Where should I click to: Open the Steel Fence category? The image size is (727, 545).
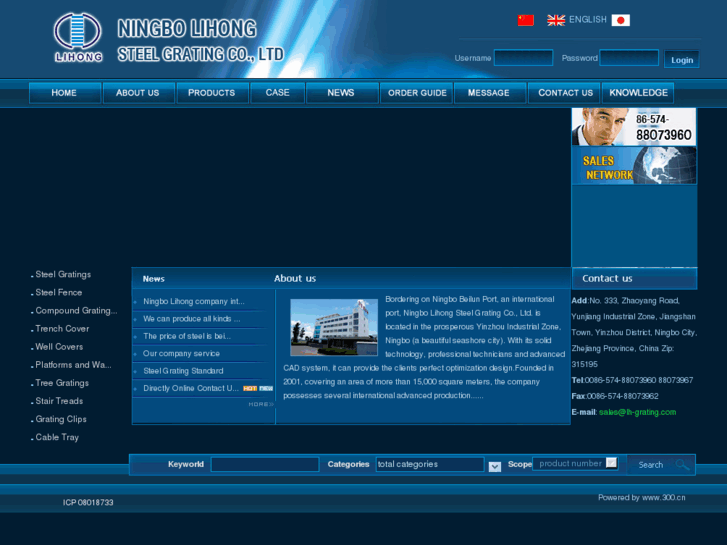click(59, 293)
